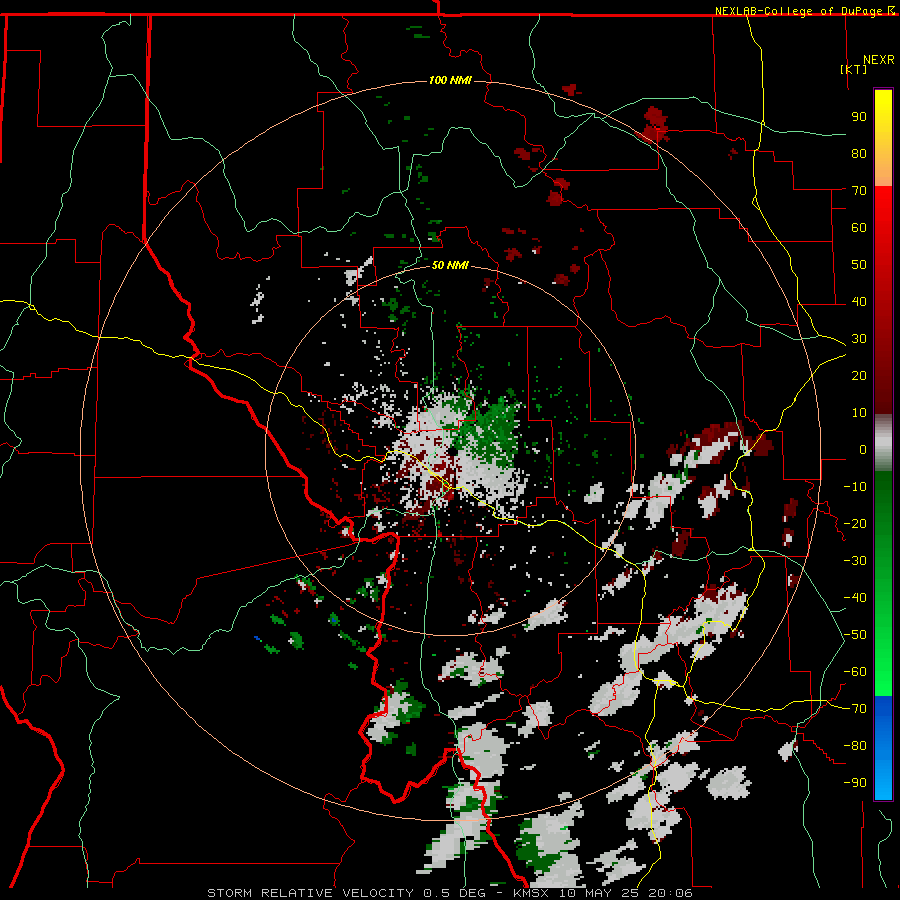
Task: Click the -80 value on velocity scale
Action: tap(855, 746)
